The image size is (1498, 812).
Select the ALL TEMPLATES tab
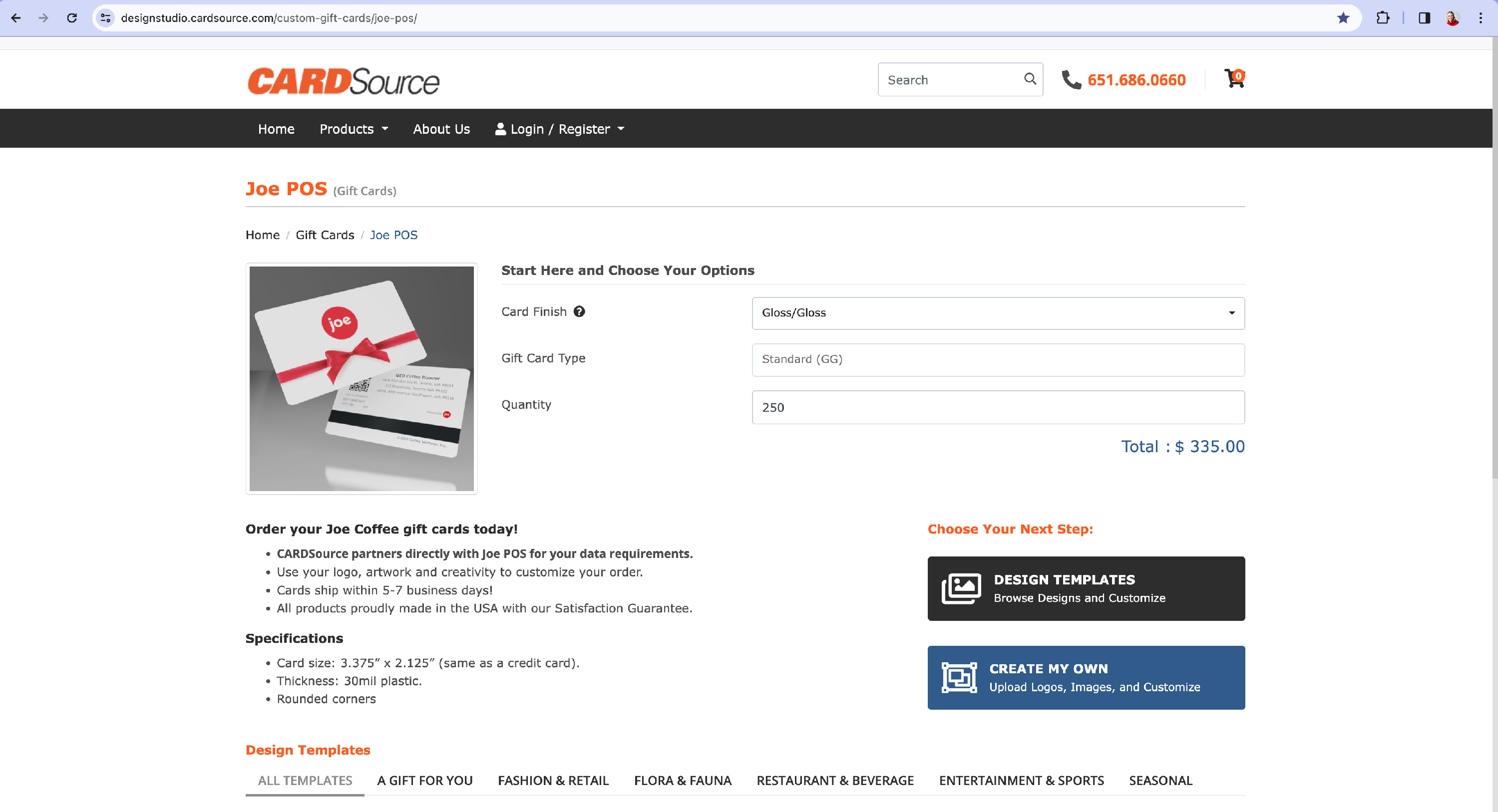pos(305,780)
